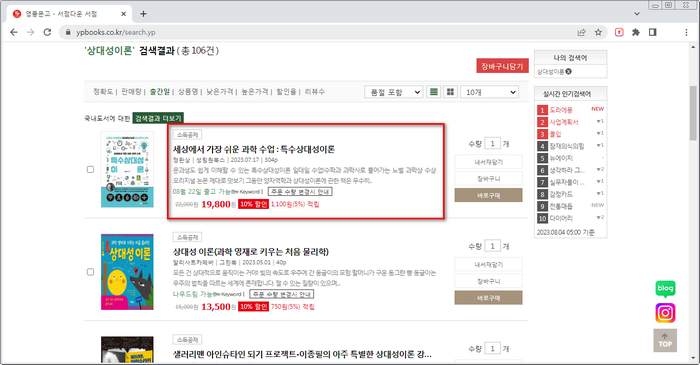This screenshot has width=700, height=365.
Task: Open 주문 수량 변경시 안내 for first book
Action: click(x=300, y=191)
